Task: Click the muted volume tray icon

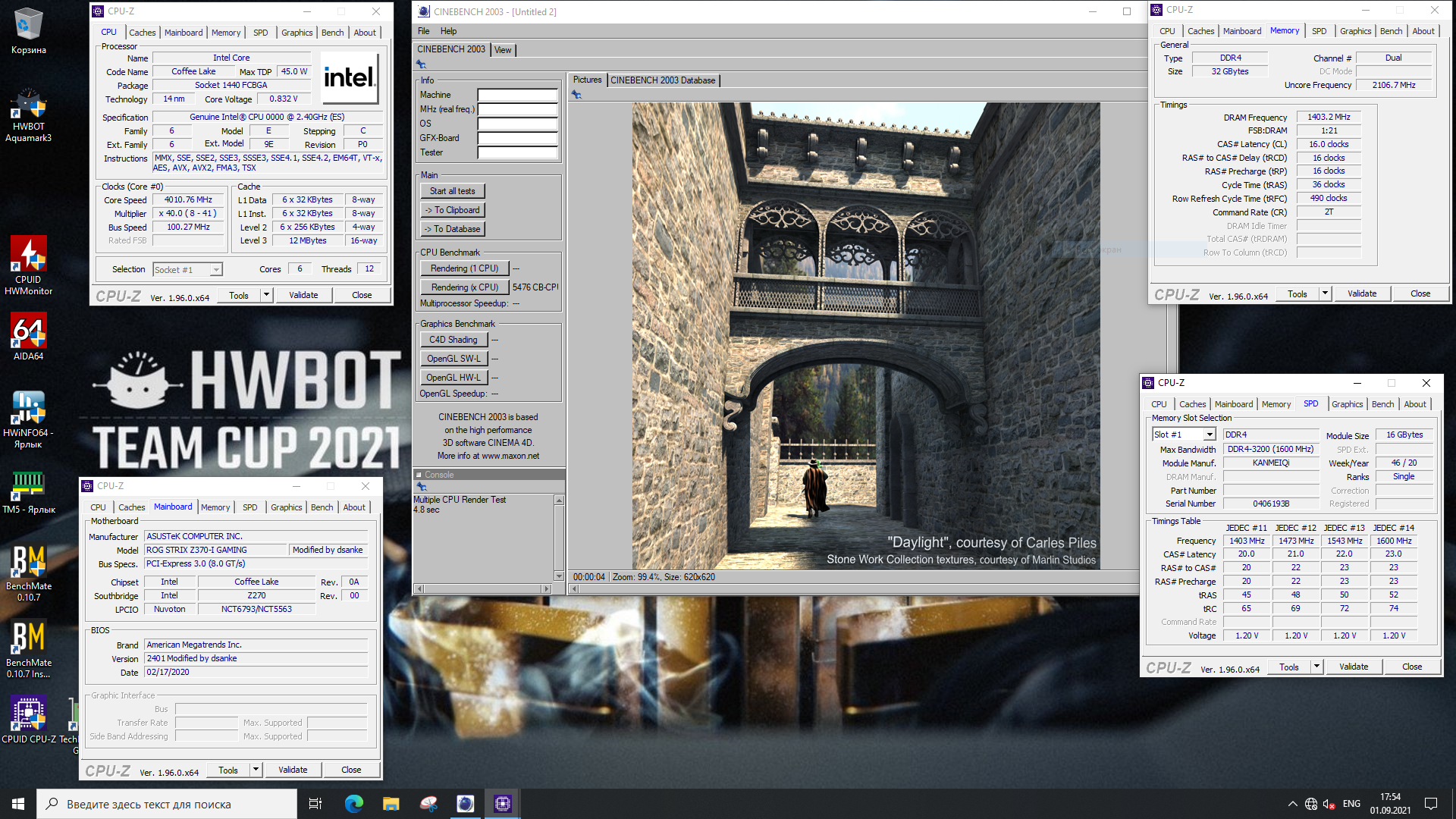Action: point(1329,804)
